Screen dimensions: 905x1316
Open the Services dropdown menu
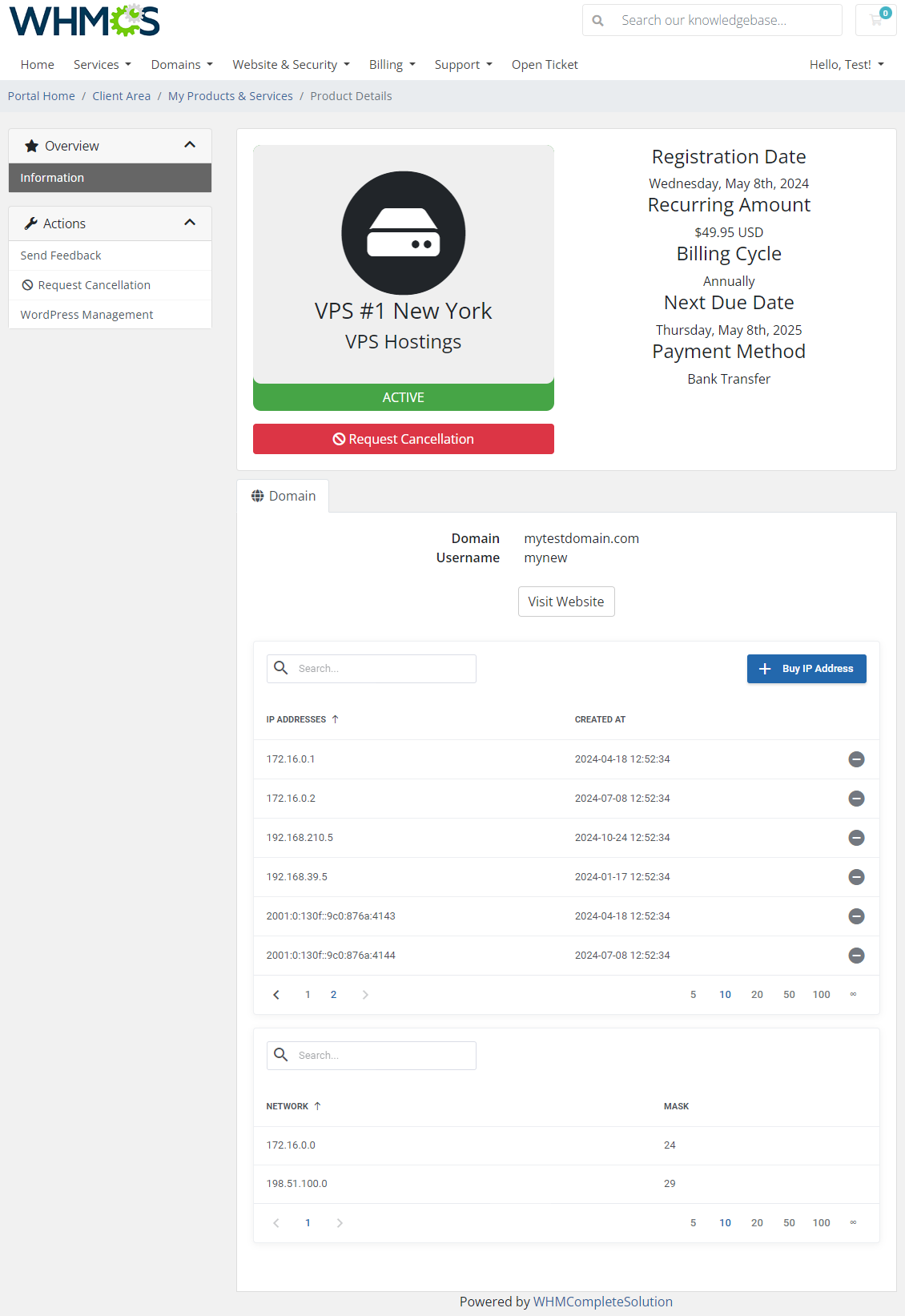[x=102, y=65]
